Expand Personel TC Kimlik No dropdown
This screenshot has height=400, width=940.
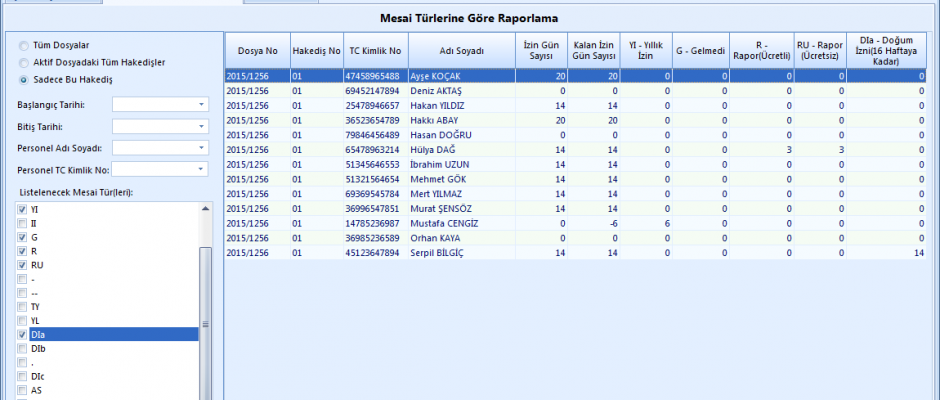(x=201, y=170)
